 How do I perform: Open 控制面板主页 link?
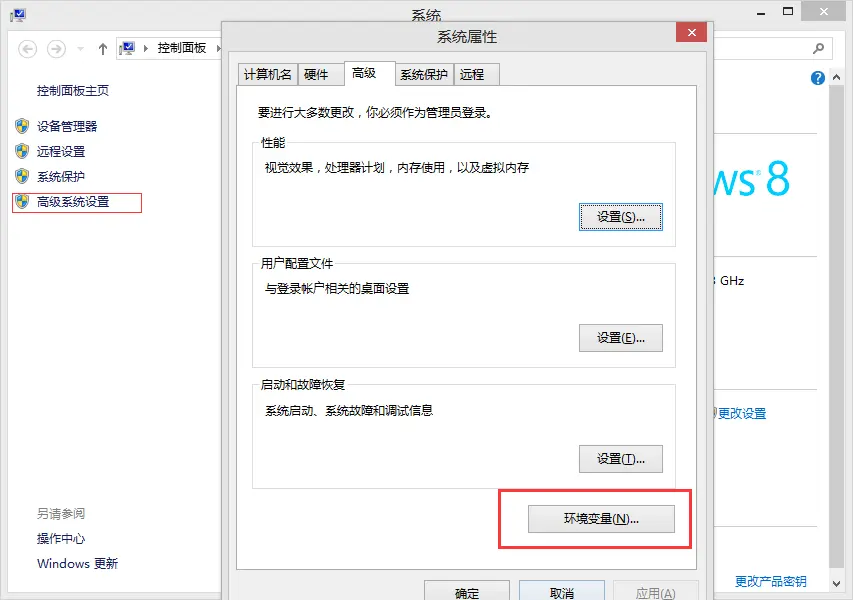click(73, 90)
